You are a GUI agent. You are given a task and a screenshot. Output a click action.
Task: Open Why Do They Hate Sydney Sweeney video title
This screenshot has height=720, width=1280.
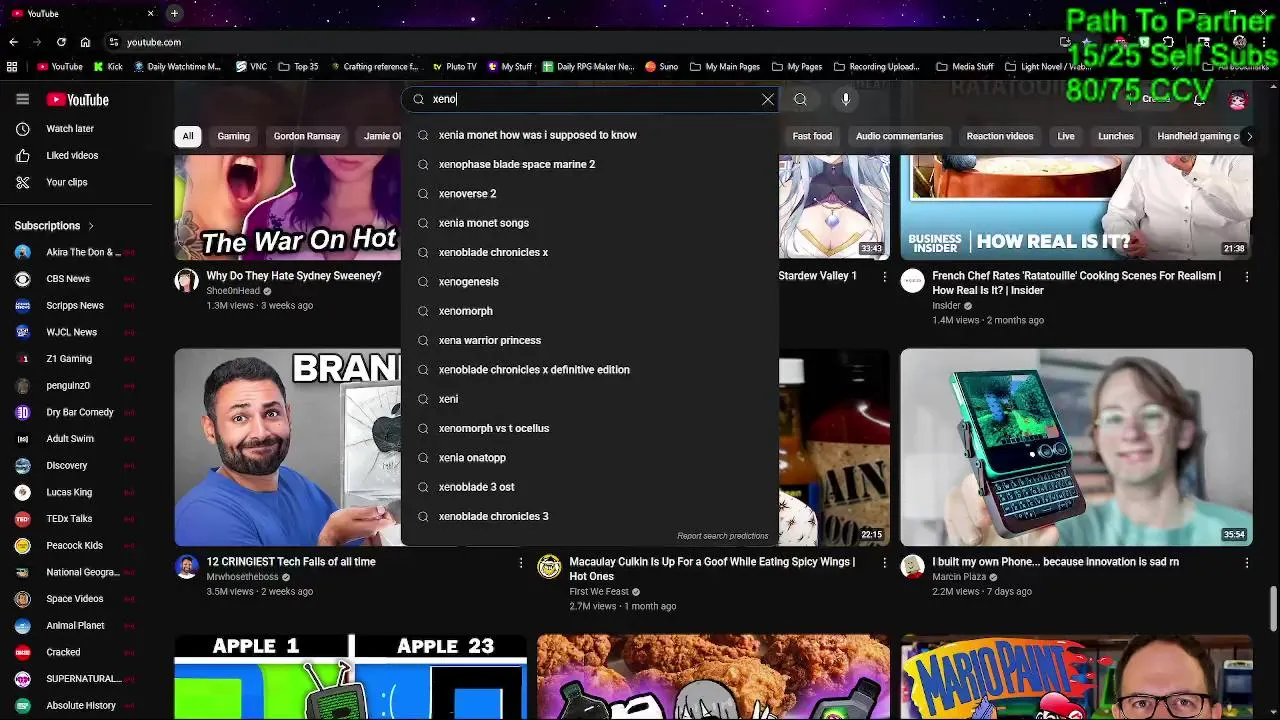[x=294, y=276]
